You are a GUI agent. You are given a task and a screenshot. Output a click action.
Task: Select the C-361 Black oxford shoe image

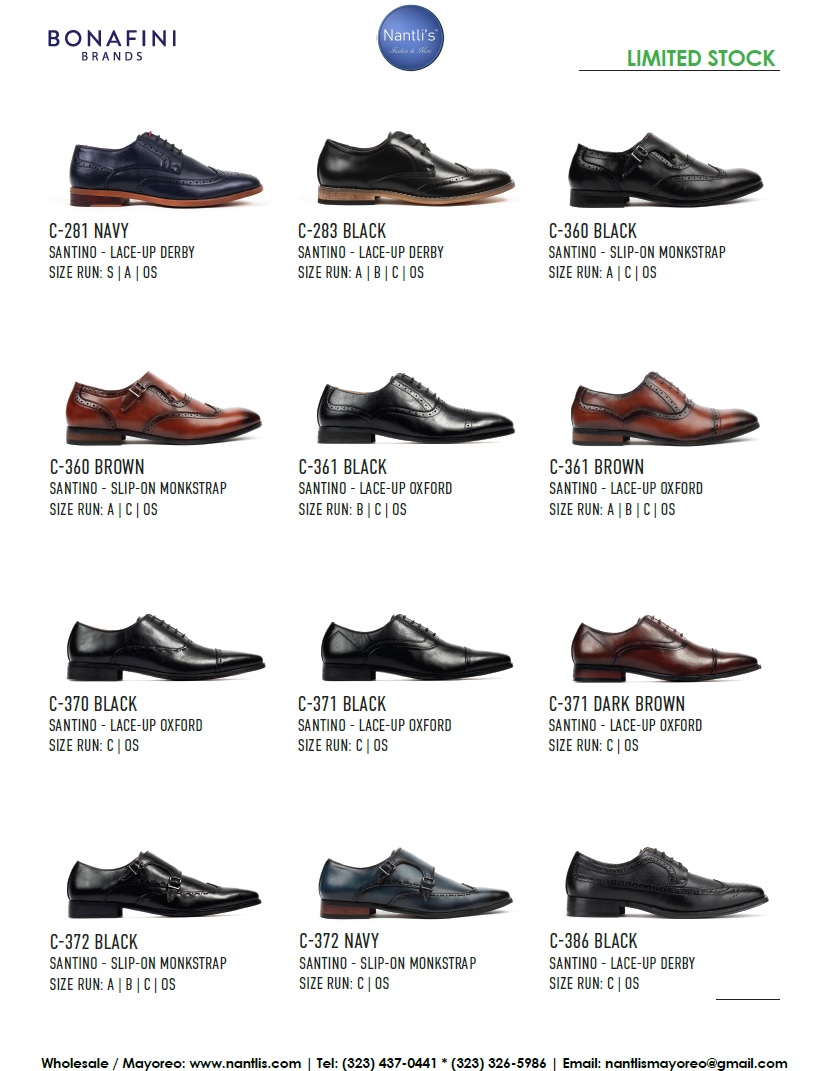coord(415,408)
